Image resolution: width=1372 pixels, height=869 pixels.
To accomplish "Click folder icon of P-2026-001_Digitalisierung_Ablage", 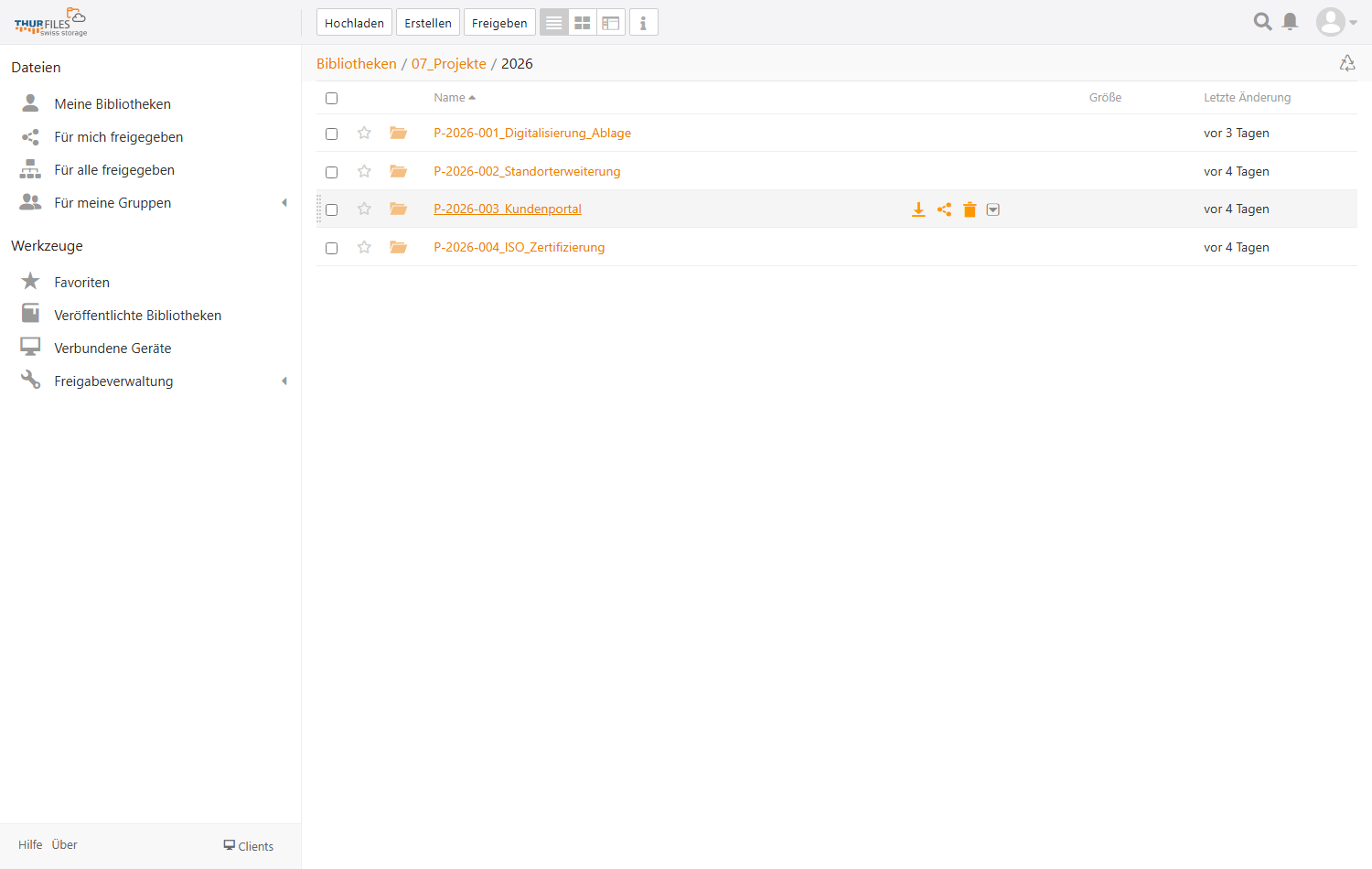I will pos(398,133).
